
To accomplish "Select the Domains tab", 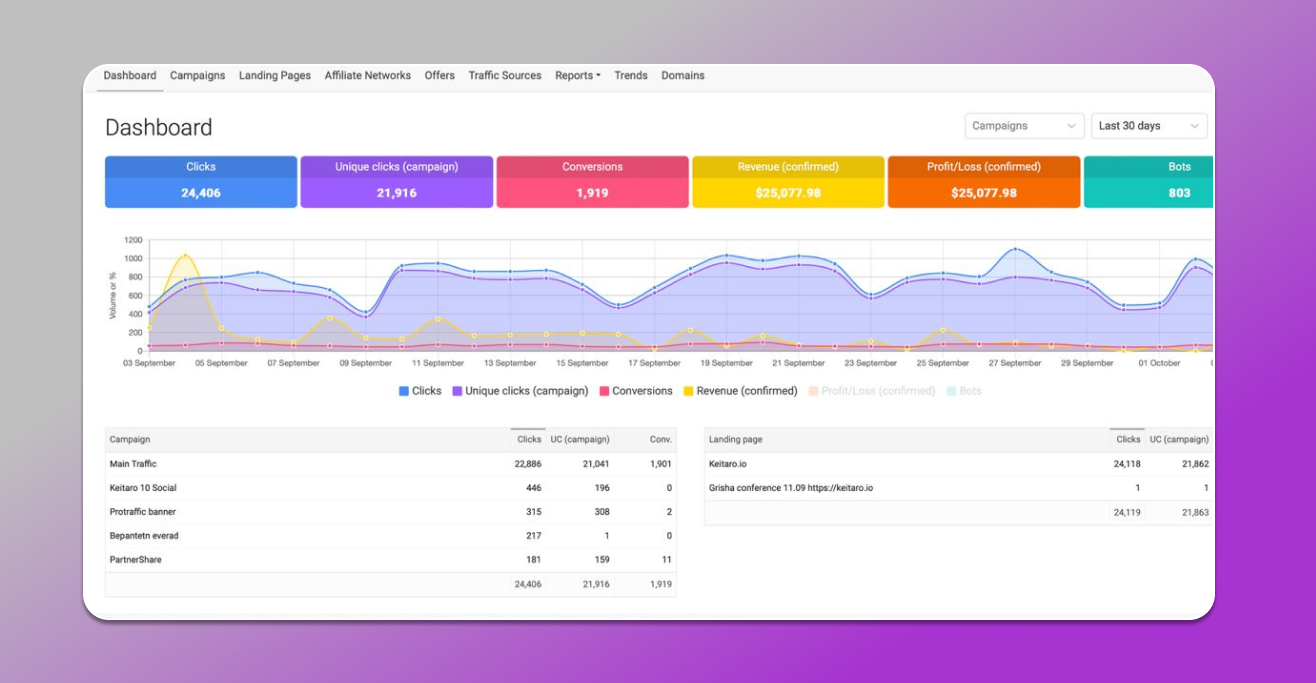I will click(x=682, y=76).
